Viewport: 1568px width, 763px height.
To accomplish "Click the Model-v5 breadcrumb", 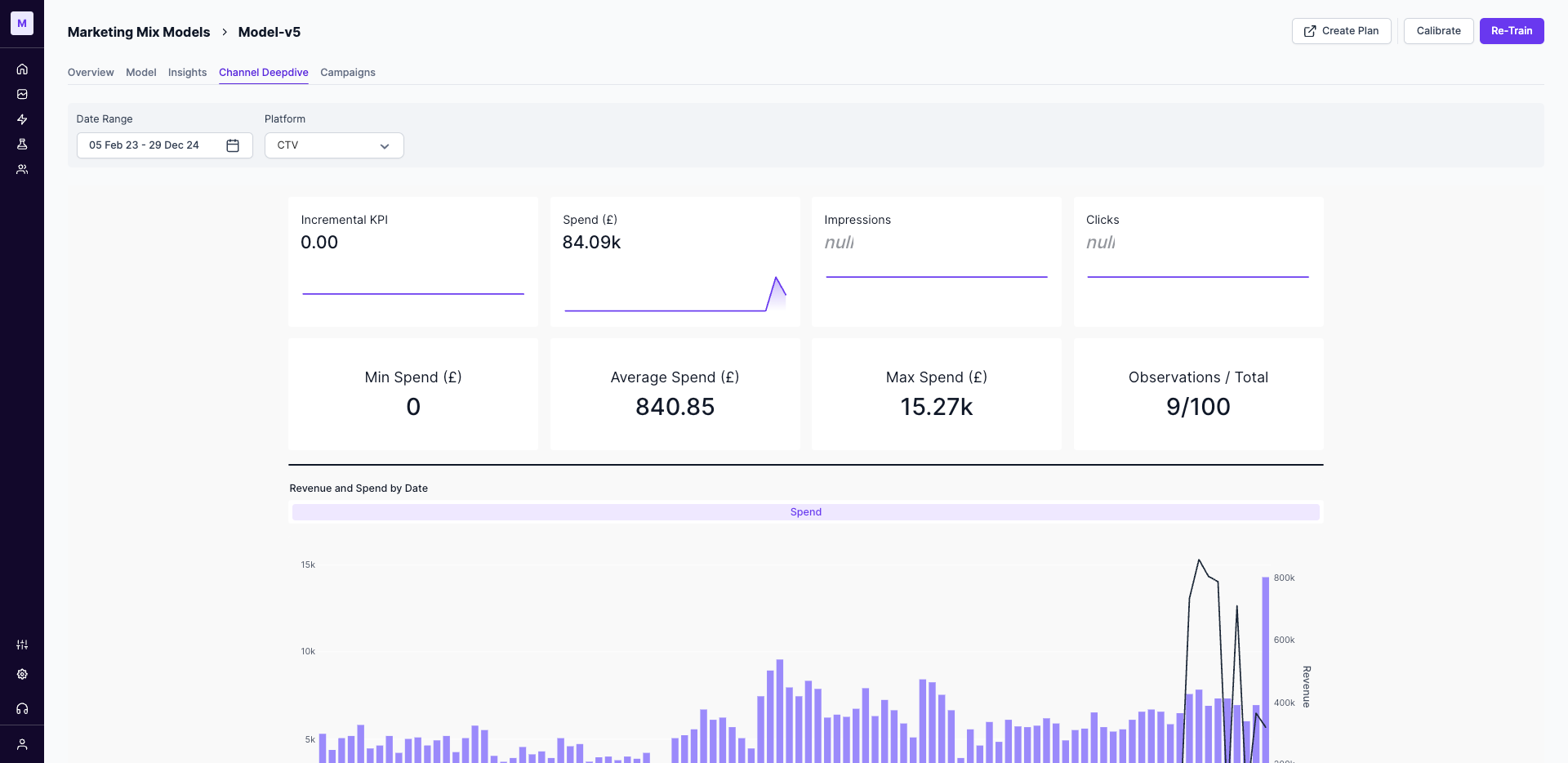I will coord(269,32).
